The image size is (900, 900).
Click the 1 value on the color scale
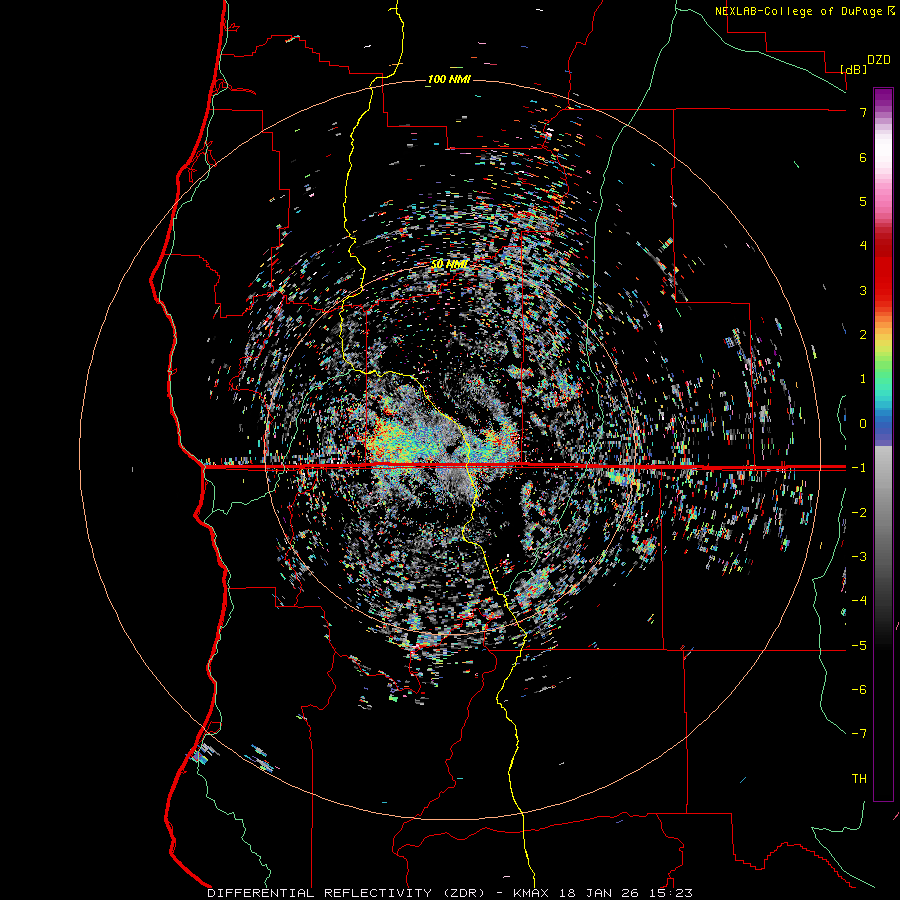[863, 379]
